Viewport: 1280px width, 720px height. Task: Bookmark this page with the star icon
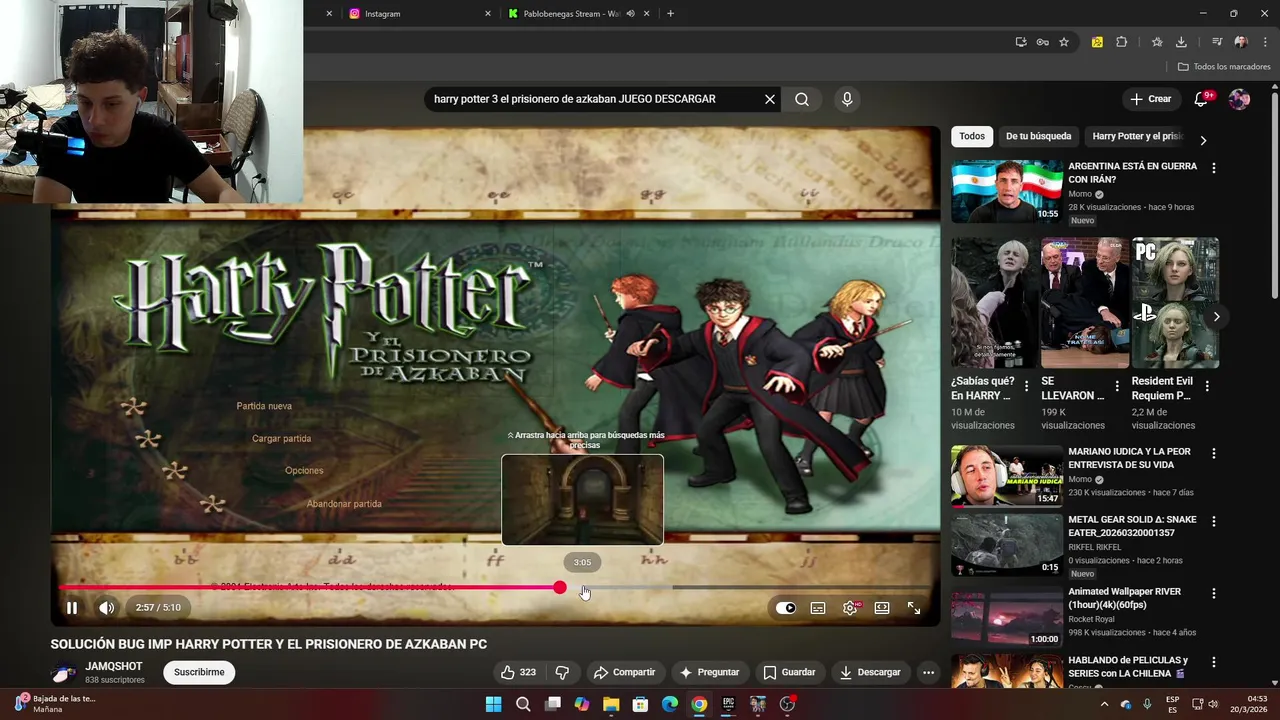pyautogui.click(x=1064, y=42)
